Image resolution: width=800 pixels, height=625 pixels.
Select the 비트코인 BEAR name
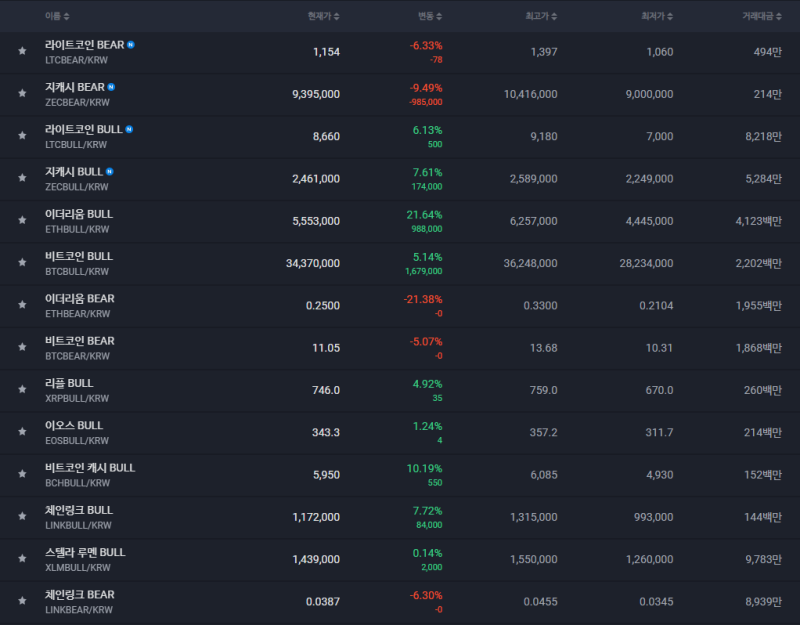[80, 341]
